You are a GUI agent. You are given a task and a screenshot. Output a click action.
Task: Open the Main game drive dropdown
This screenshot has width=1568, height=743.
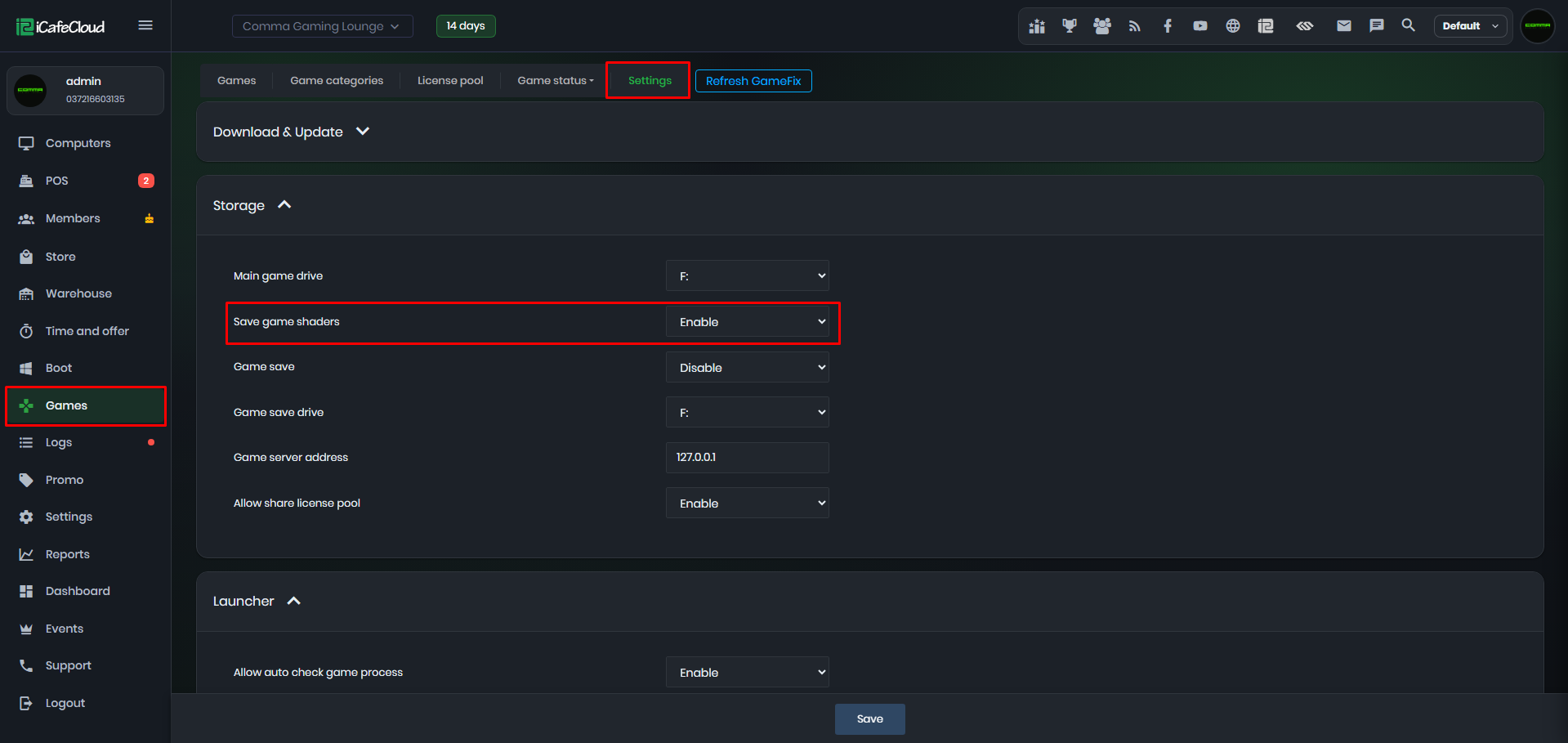(x=748, y=275)
